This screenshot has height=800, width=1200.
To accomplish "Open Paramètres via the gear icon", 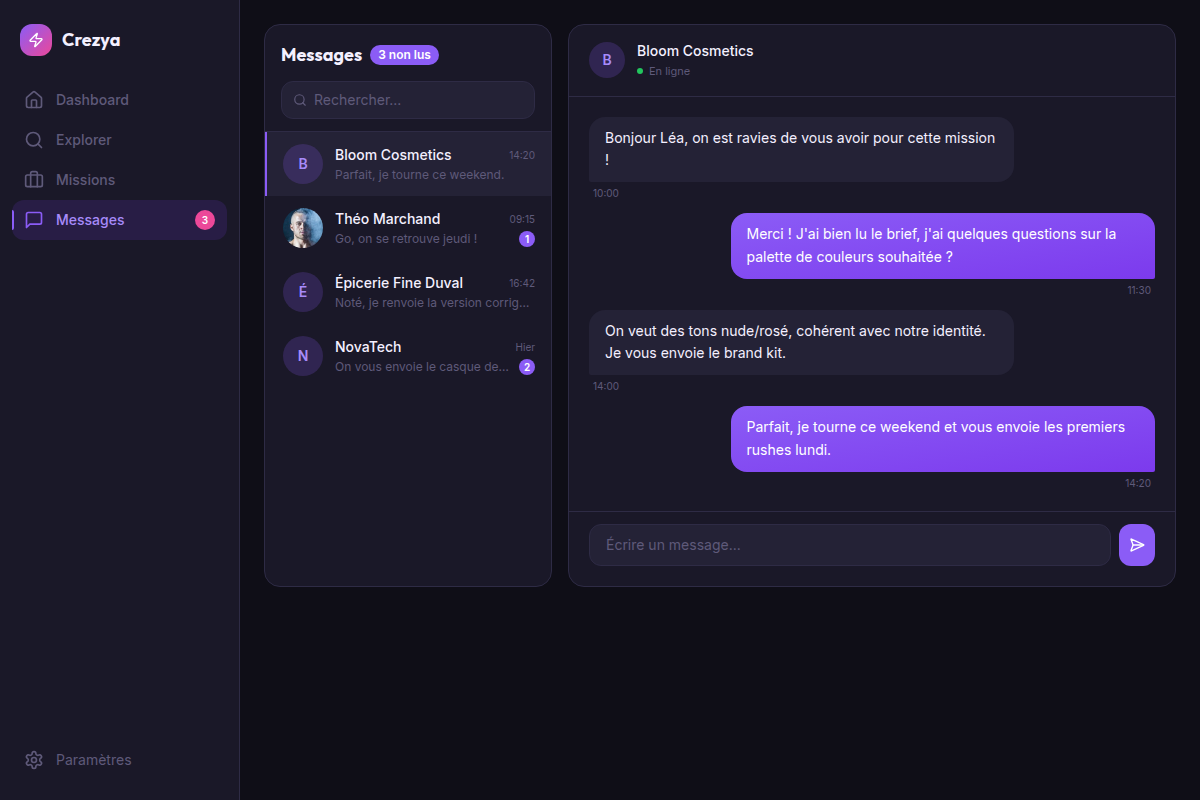I will click(34, 760).
